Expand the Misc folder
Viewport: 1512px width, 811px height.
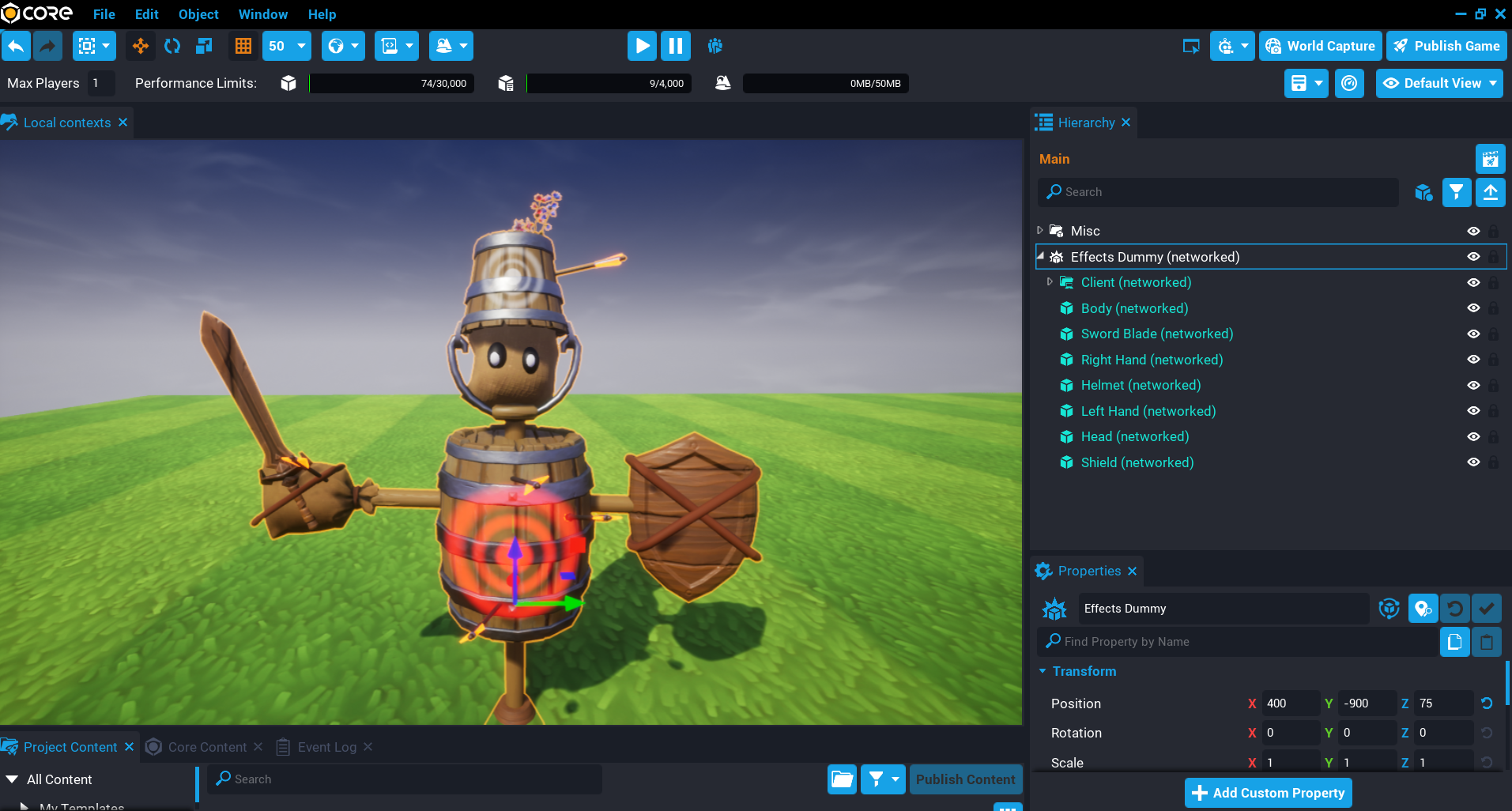point(1040,230)
